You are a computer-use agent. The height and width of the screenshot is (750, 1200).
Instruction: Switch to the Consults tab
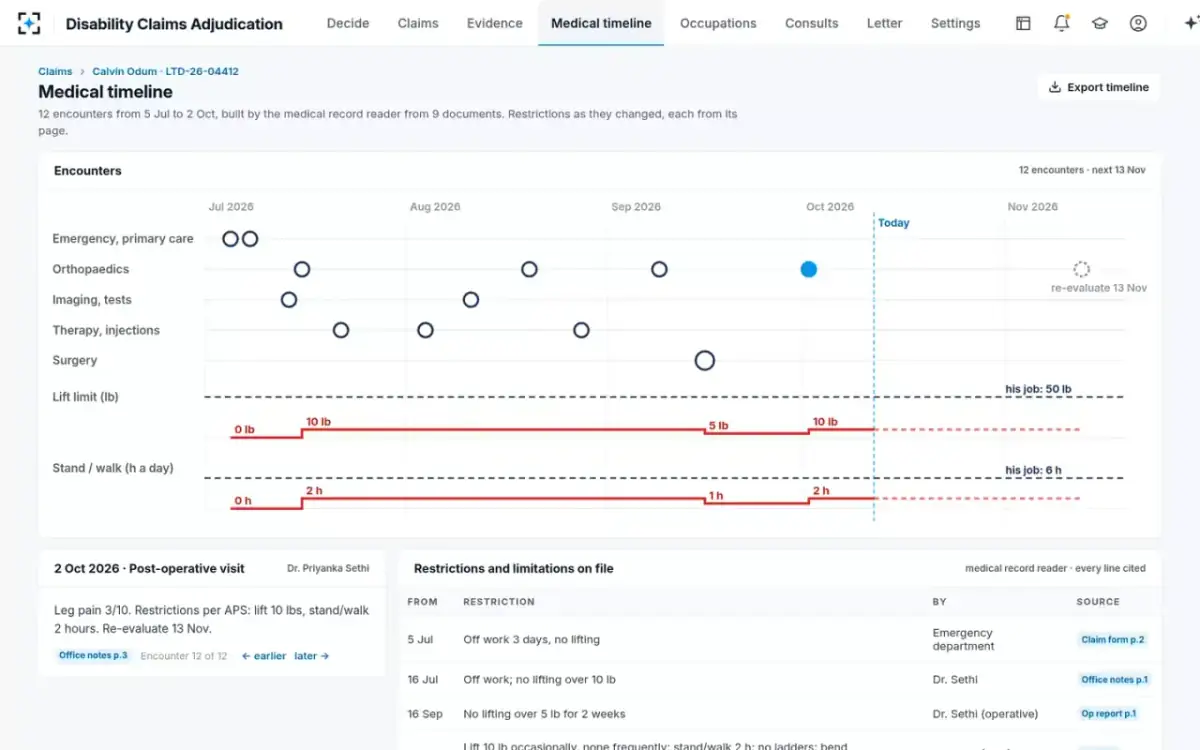point(812,23)
